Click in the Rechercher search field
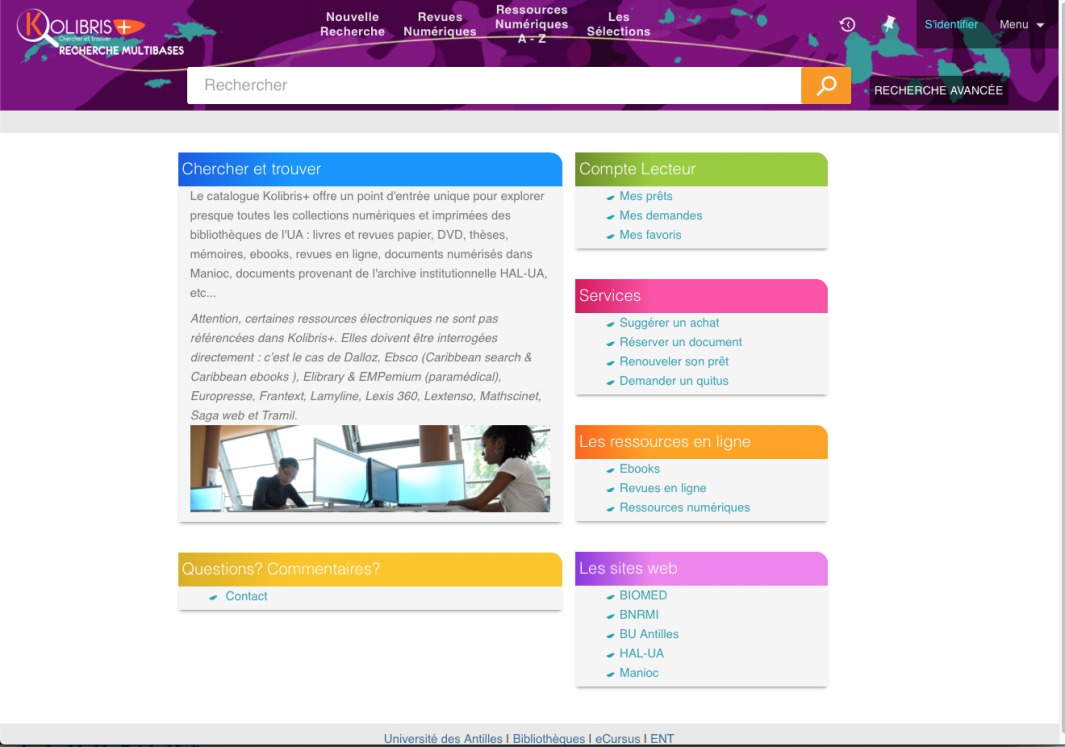The image size is (1065, 747). [493, 86]
